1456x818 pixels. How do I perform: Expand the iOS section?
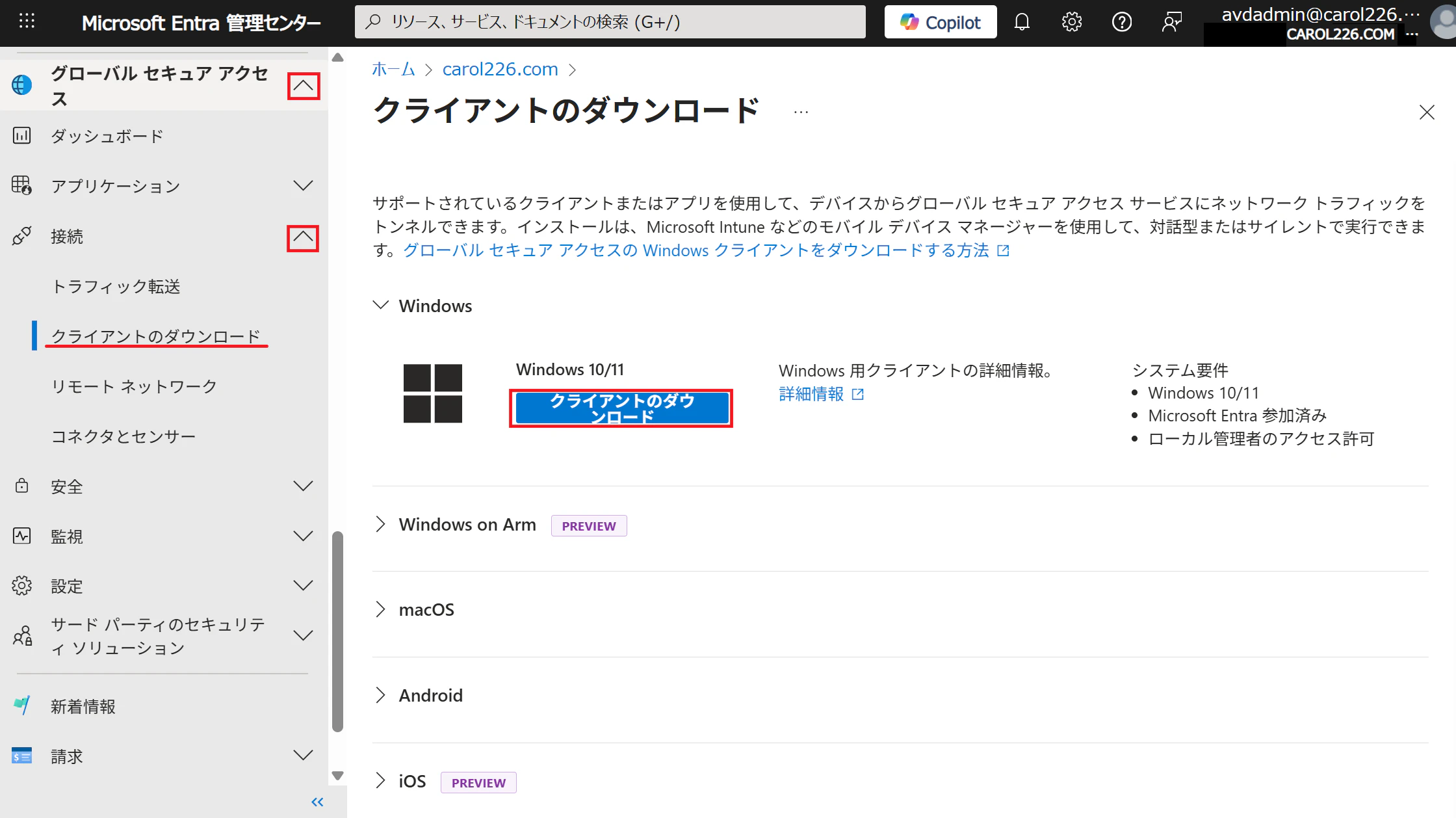[381, 780]
